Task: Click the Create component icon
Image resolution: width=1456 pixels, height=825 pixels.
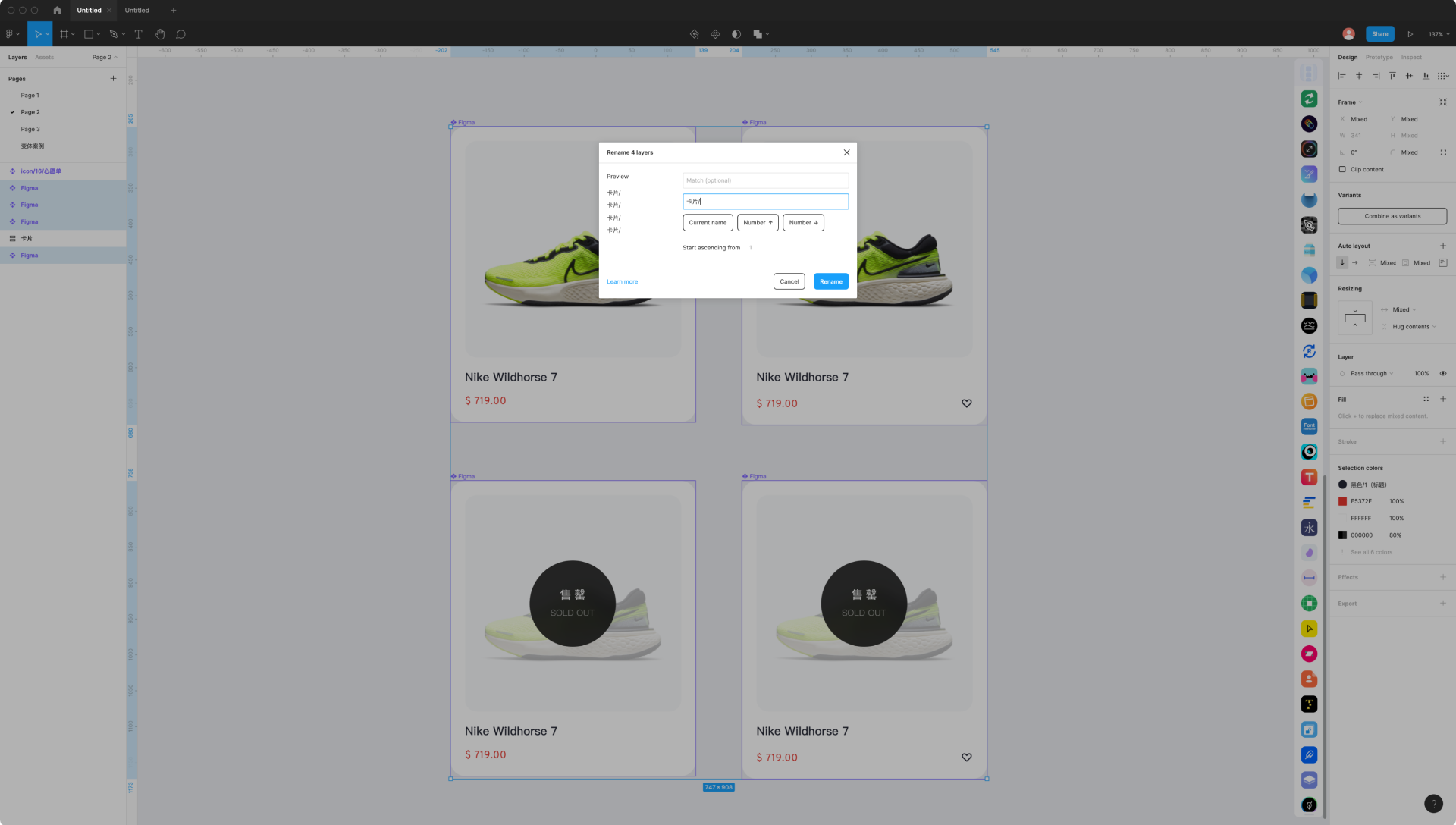Action: point(715,34)
